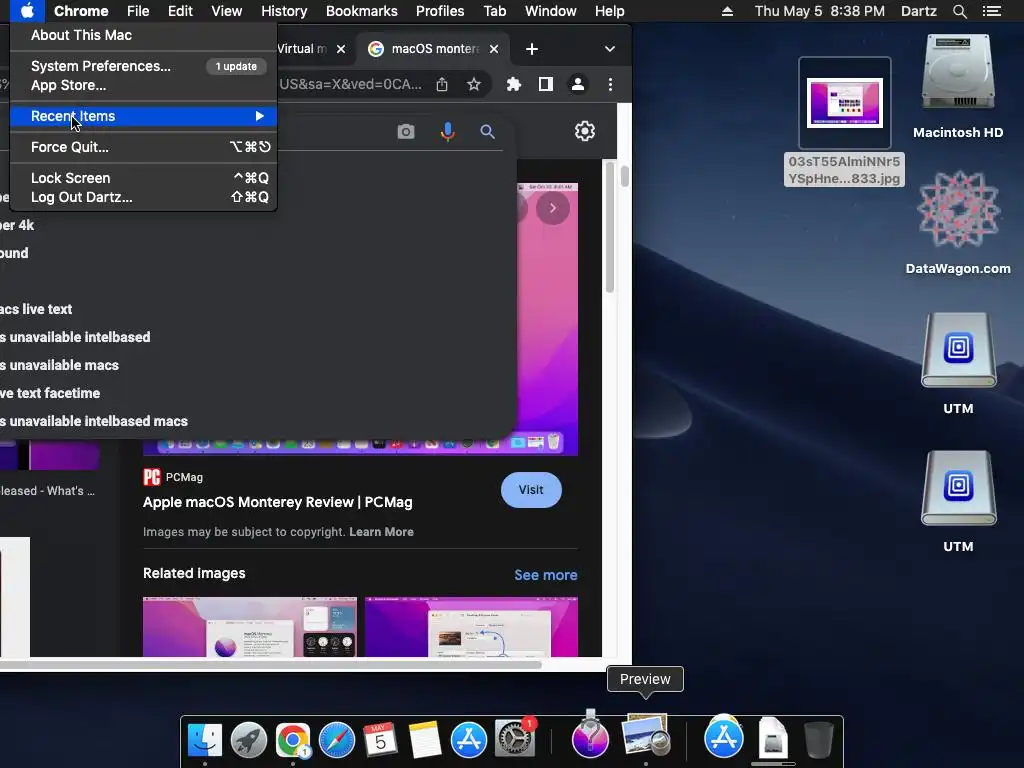Open Spotlight search in menu bar
Screen dimensions: 1024x768
959,11
